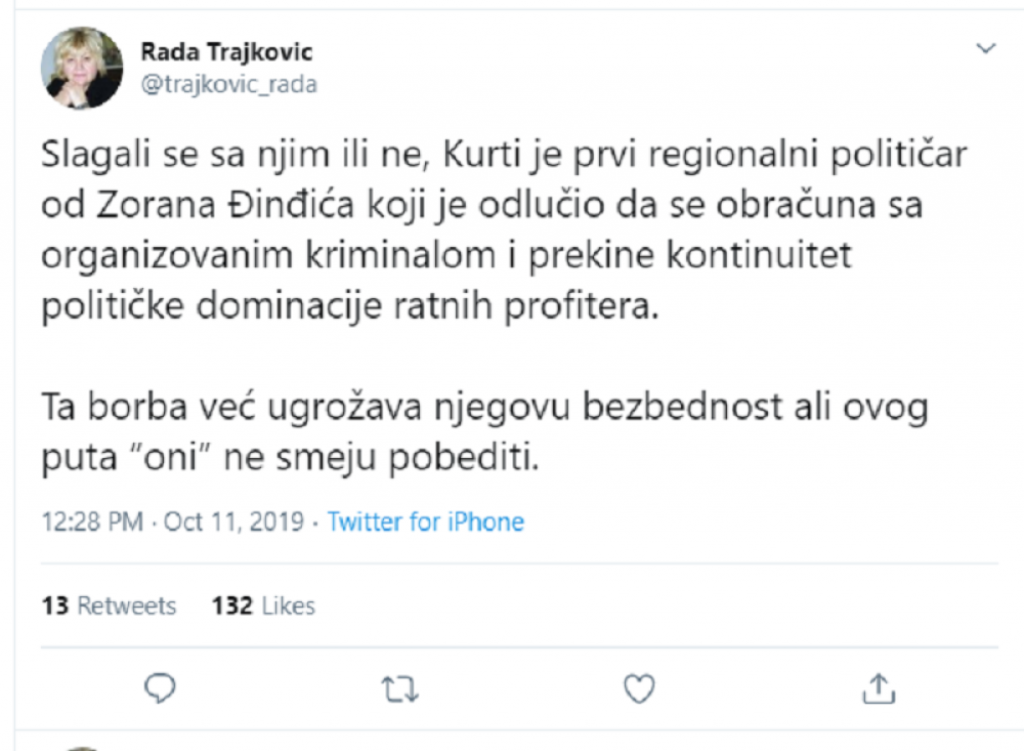Open the Twitter for iPhone link
The height and width of the screenshot is (751, 1024).
coord(426,521)
